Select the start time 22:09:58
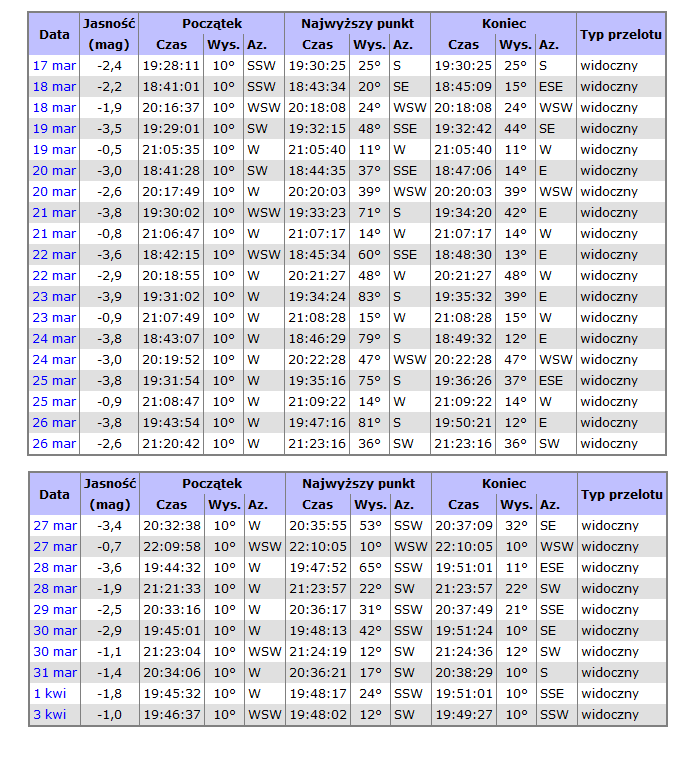694x772 pixels. [x=172, y=547]
